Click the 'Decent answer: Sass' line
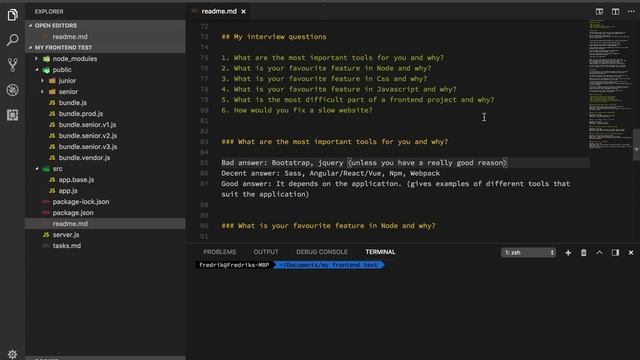This screenshot has height=360, width=640. [331, 173]
